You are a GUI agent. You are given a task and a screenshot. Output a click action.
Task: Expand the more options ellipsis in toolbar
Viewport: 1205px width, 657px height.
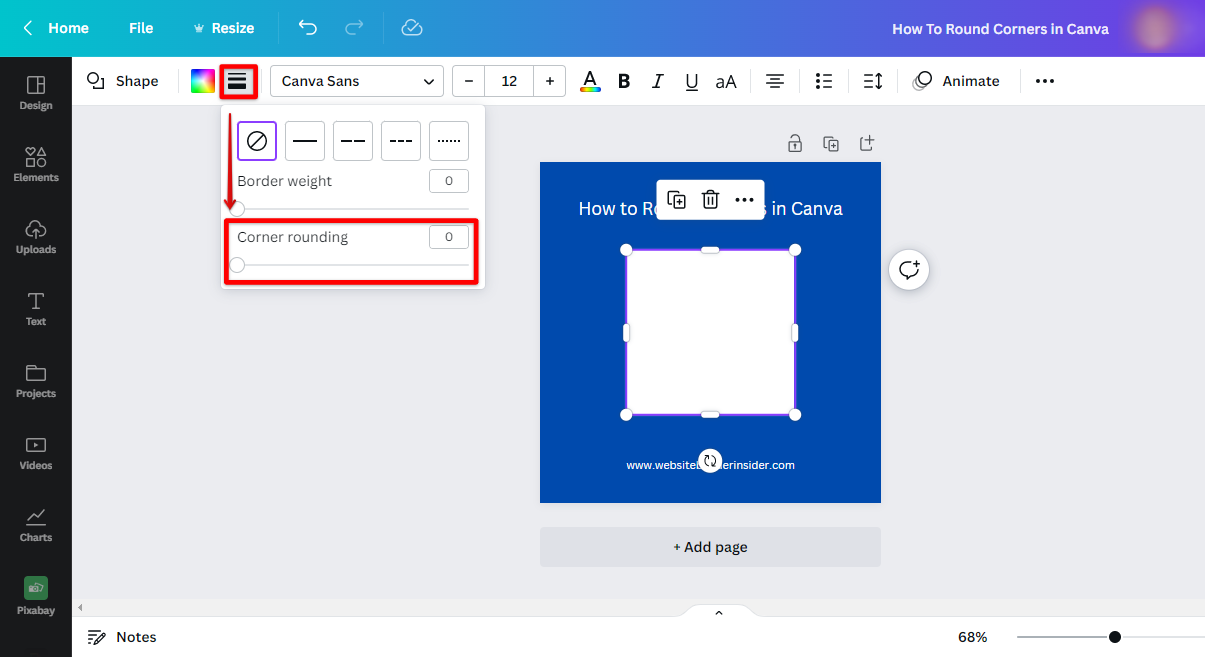point(1045,81)
